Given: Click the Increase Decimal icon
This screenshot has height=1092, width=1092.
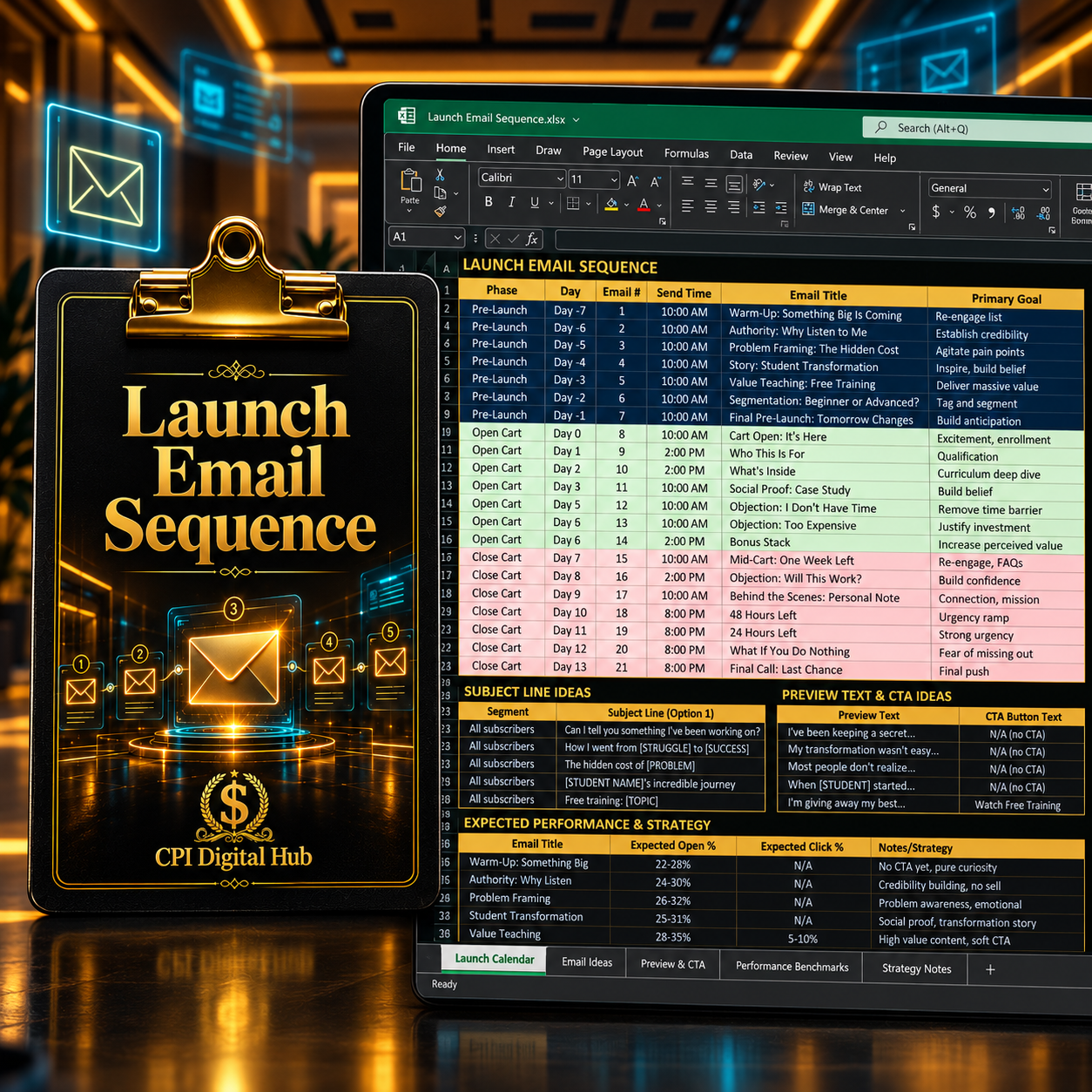Looking at the screenshot, I should point(1018,213).
